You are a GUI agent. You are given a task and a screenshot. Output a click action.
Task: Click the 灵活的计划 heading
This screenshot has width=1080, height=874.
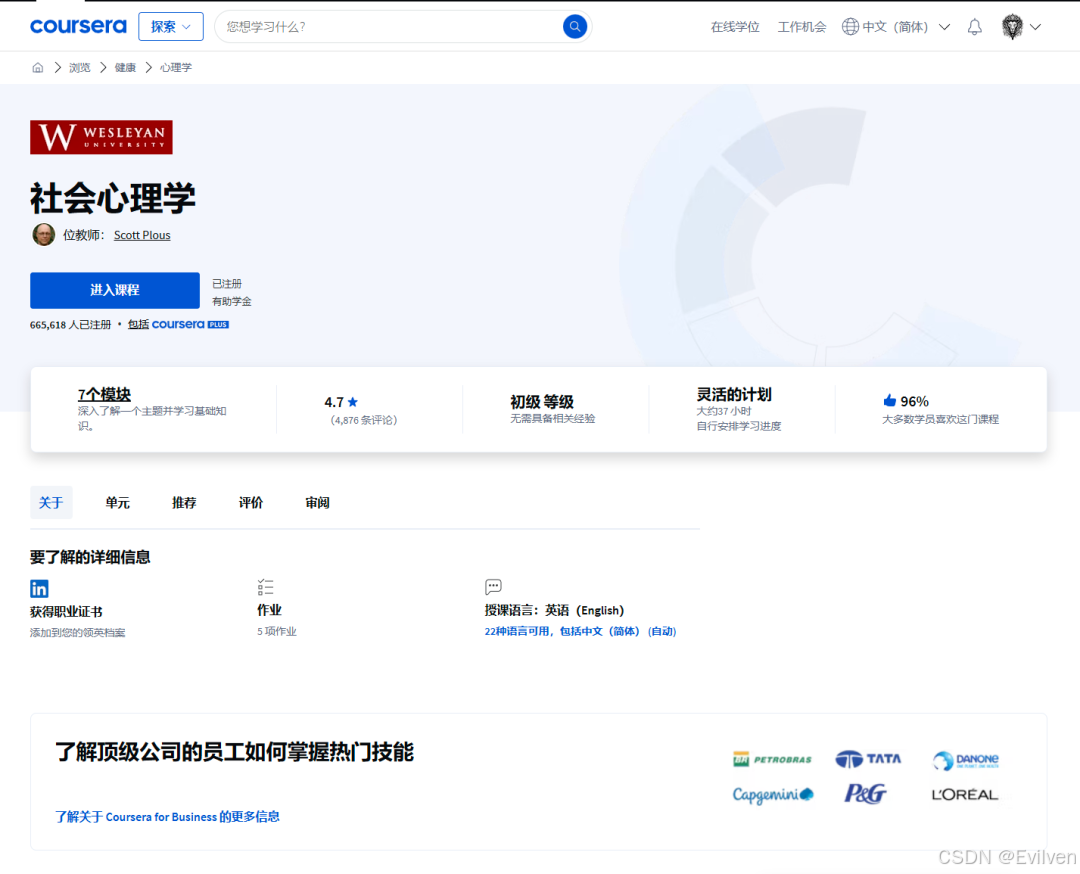coord(734,394)
